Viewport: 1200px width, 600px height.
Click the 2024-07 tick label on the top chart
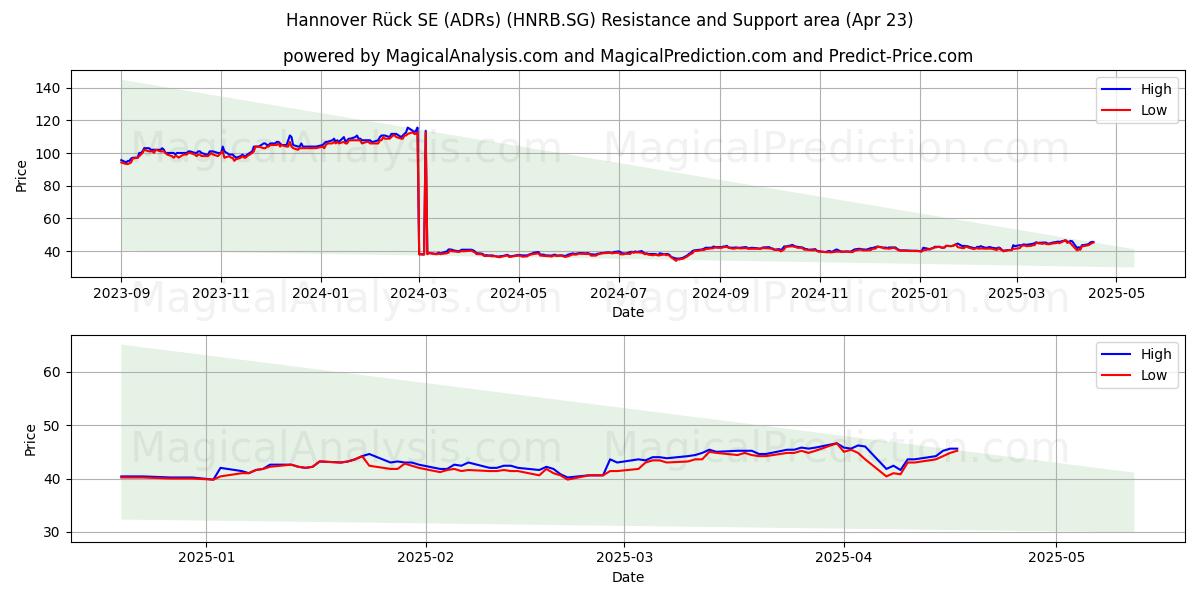(617, 294)
